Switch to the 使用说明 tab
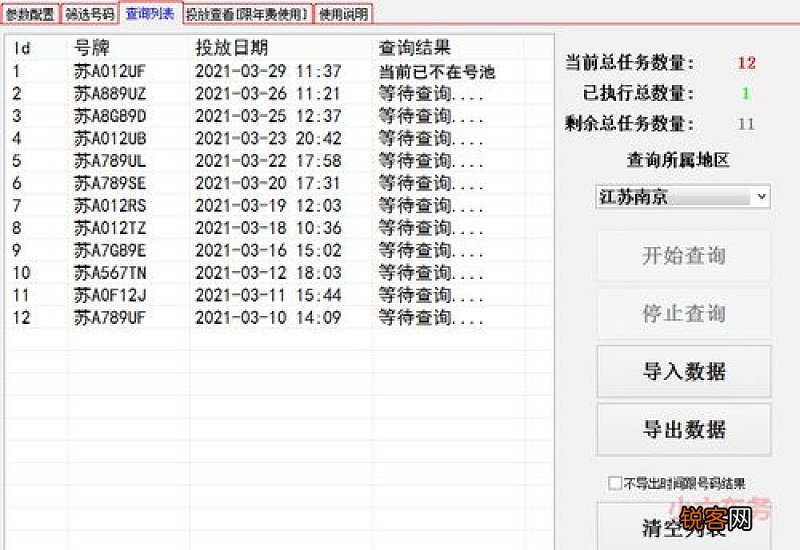Image resolution: width=800 pixels, height=550 pixels. point(343,14)
